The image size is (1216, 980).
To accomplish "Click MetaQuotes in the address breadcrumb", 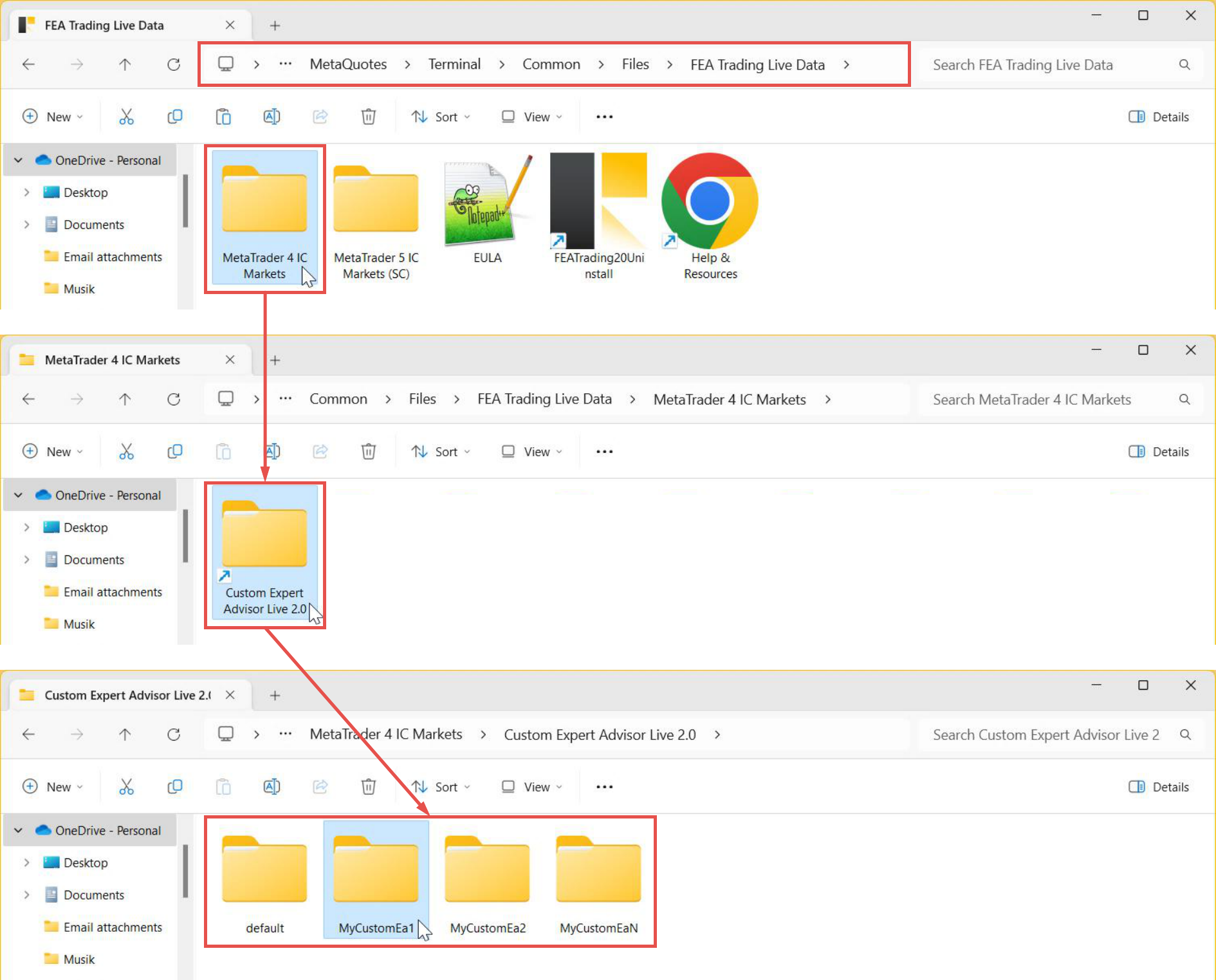I will [x=348, y=64].
